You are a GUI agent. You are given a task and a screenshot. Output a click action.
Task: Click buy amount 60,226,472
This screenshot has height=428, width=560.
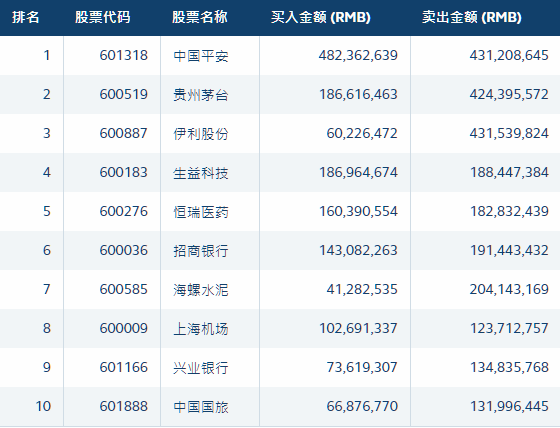[362, 133]
